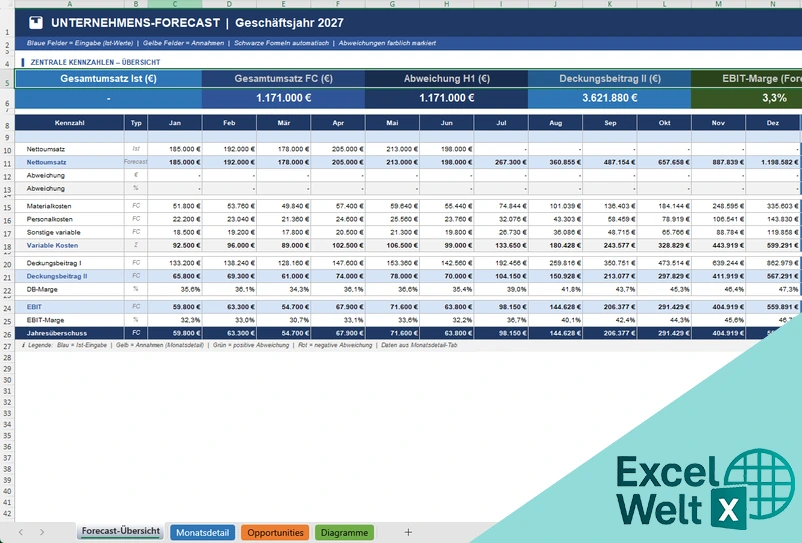Select Materialkosten Jan value 51.800 €
Screen dimensions: 802x543
pos(175,206)
